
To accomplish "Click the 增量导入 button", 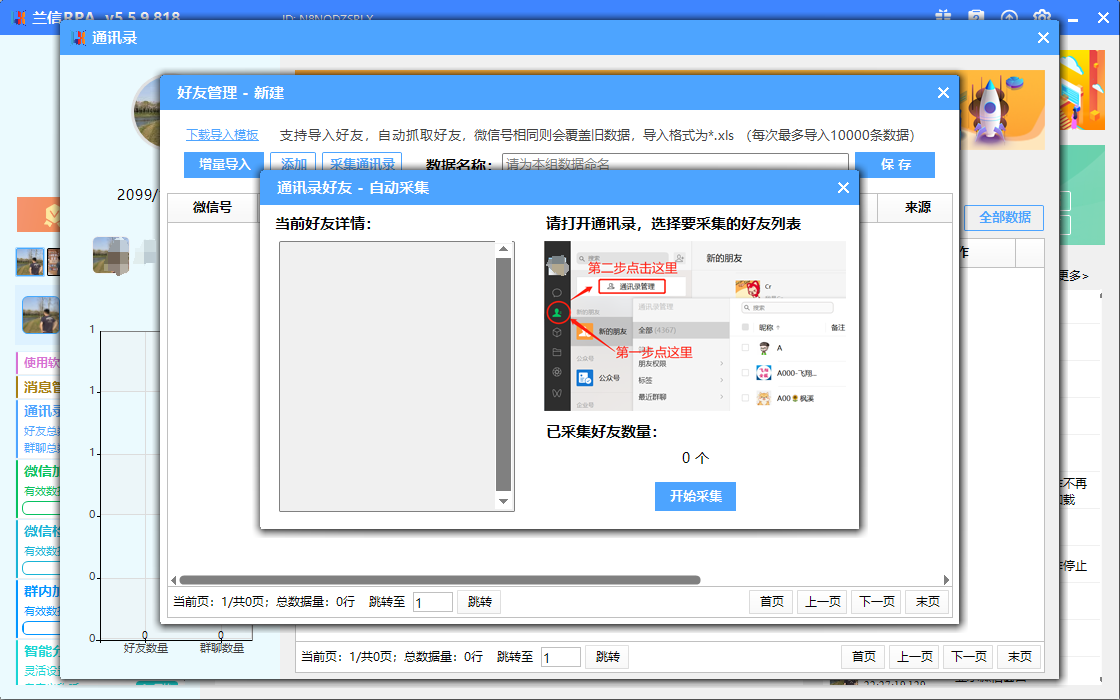I will (x=224, y=165).
